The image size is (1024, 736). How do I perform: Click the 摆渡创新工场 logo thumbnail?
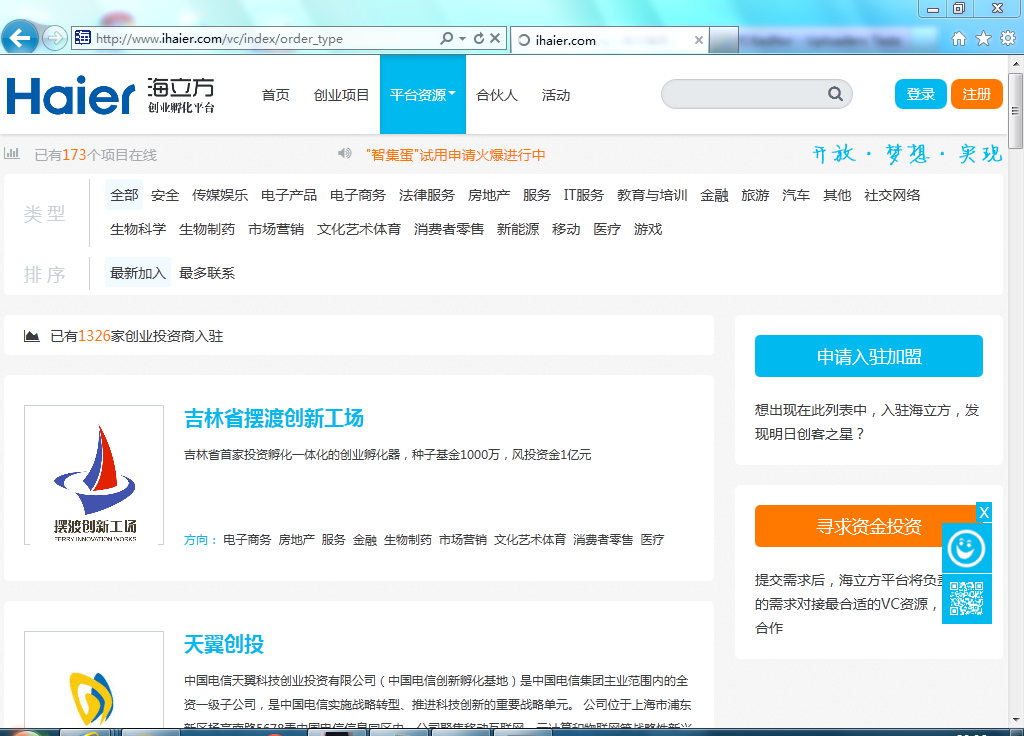coord(94,475)
